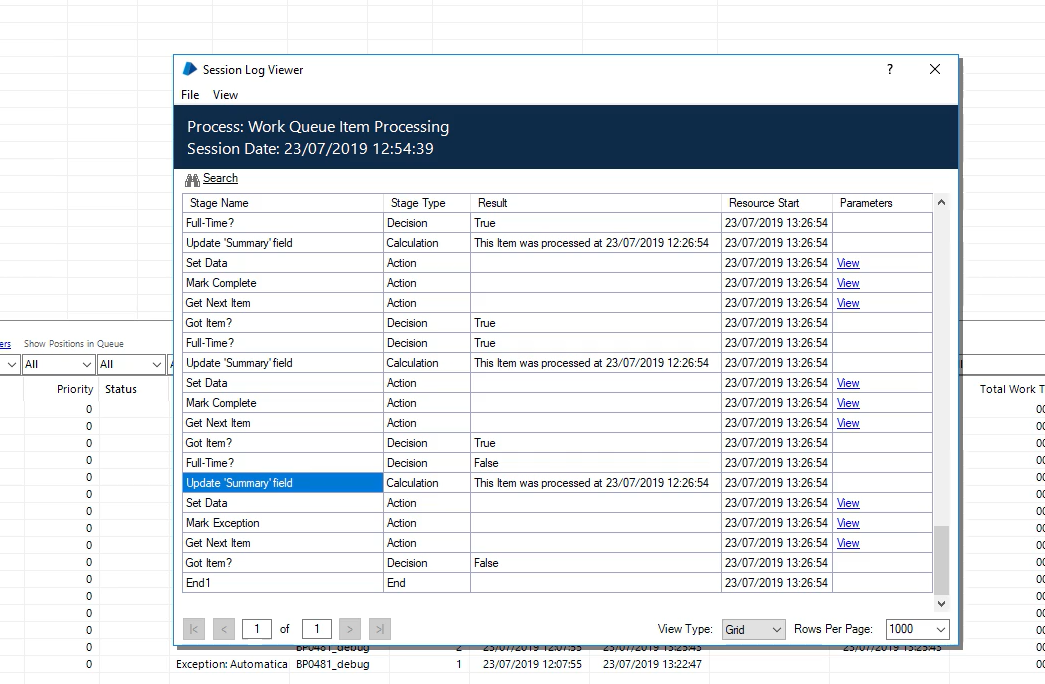Click the log vertical scrollbar thumb
The height and width of the screenshot is (684, 1045).
(x=941, y=560)
